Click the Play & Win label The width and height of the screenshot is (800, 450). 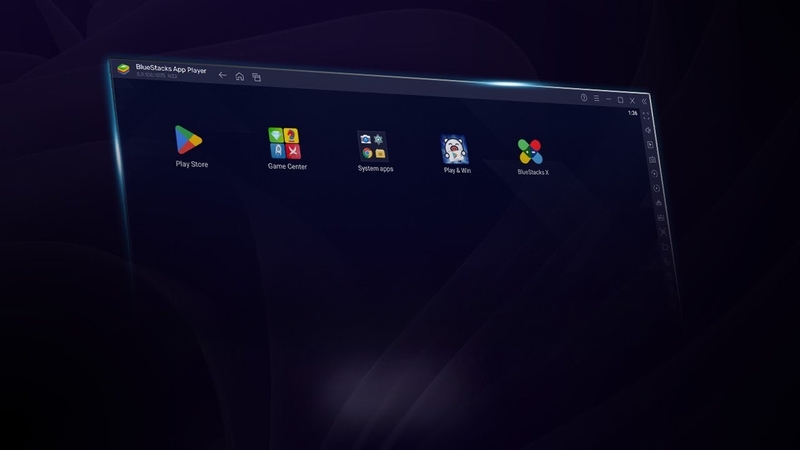tap(457, 170)
